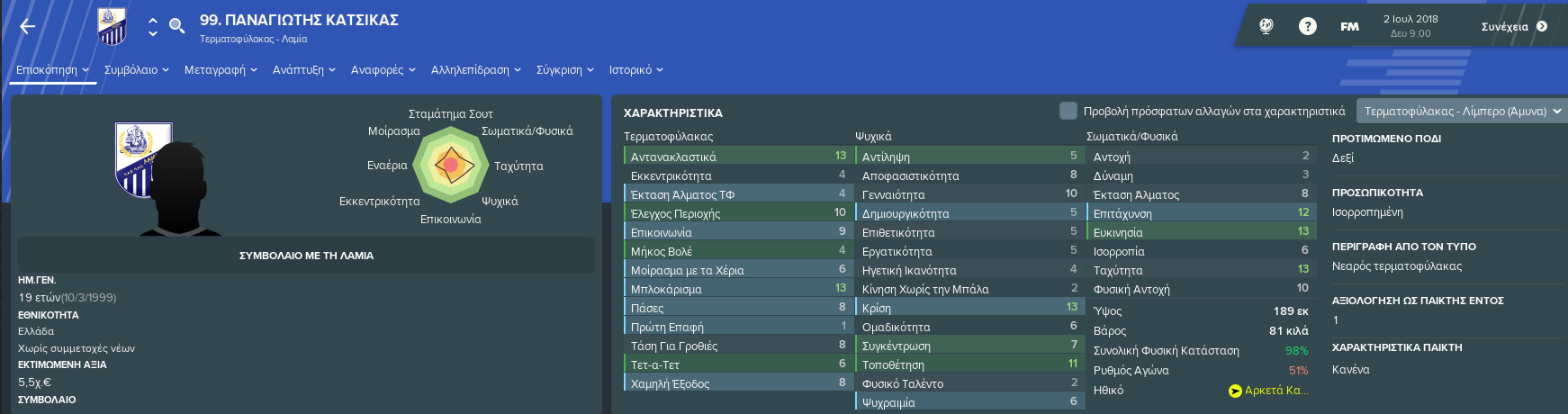Go to previous player with up chevron
The image size is (1568, 414).
tap(153, 19)
